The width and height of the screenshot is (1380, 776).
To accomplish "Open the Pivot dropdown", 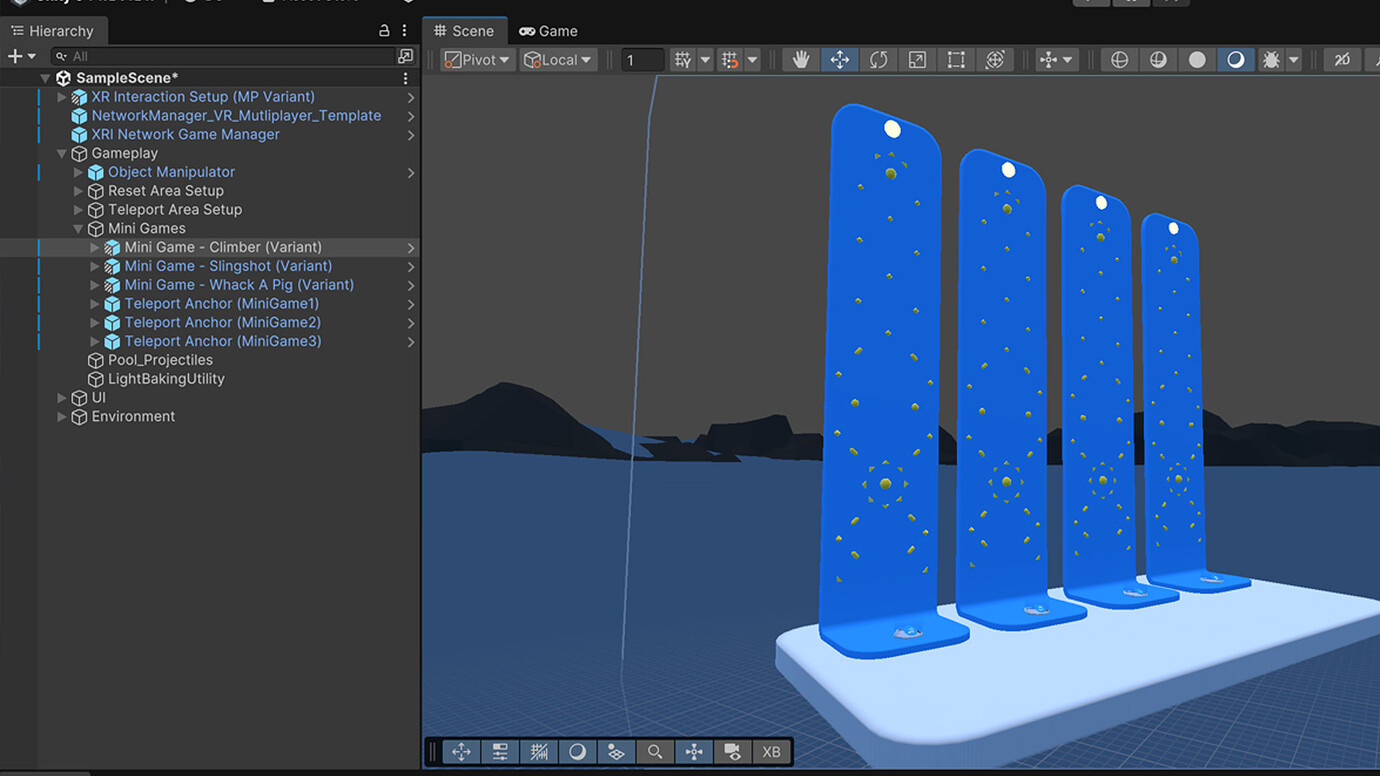I will click(x=477, y=59).
